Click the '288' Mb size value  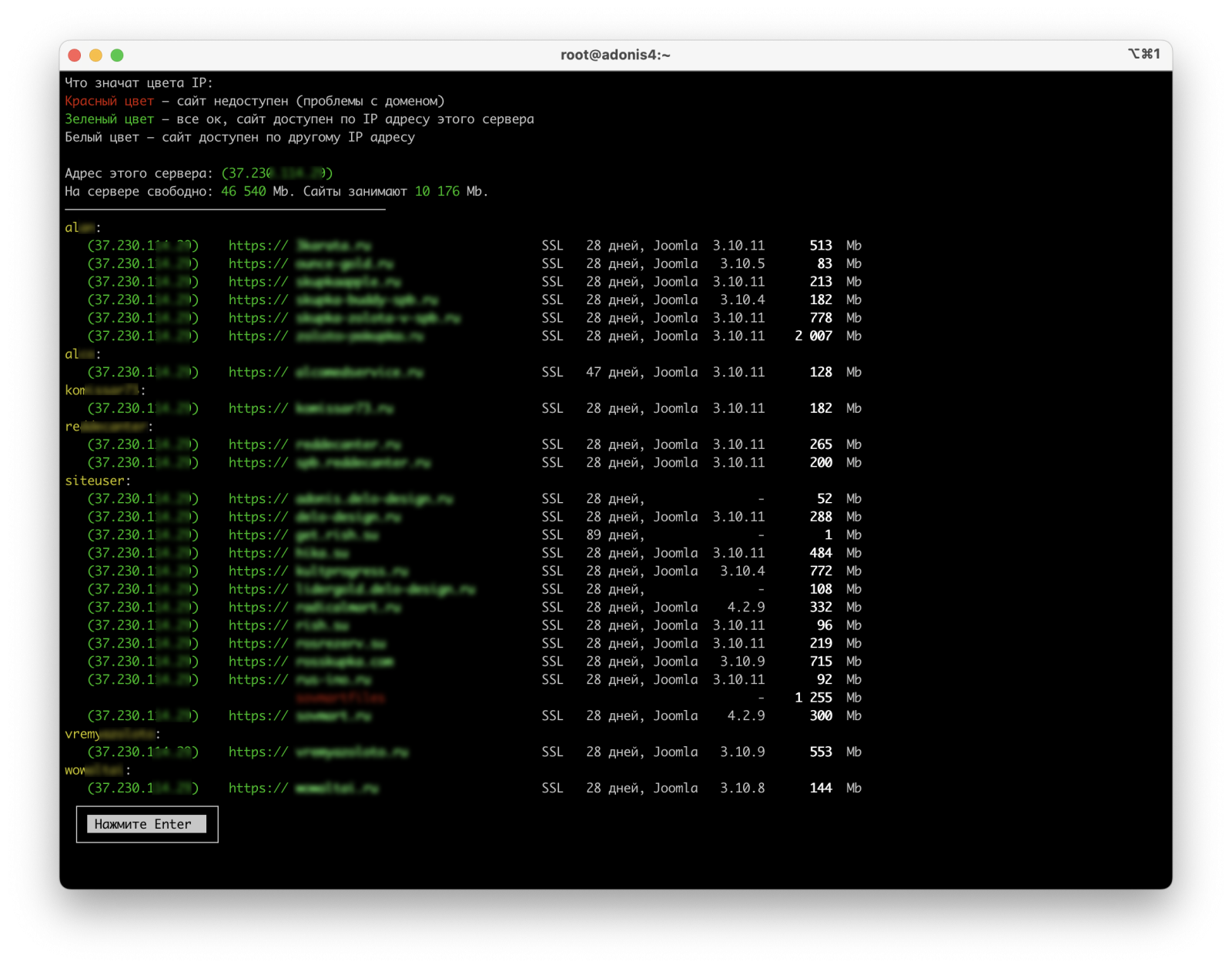tap(821, 517)
